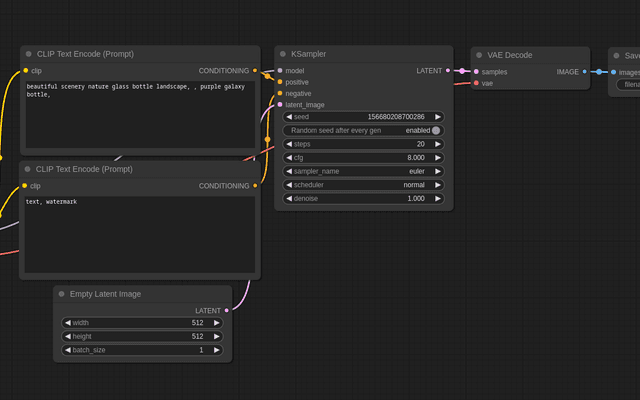Click the Empty Latent Image LATENT output dot
The height and width of the screenshot is (400, 640).
point(227,310)
